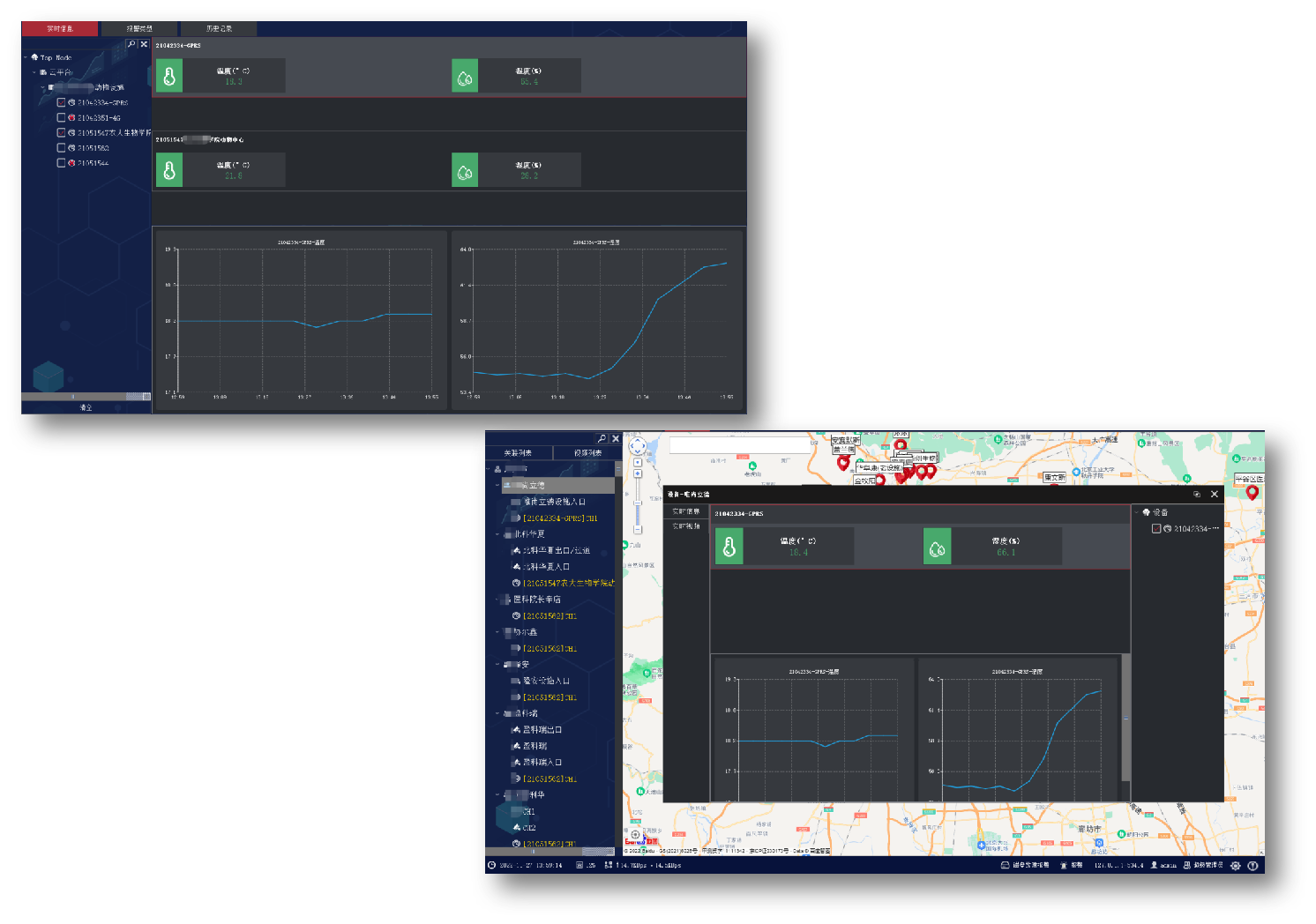Click the help icon in status bar
The height and width of the screenshot is (924, 1316).
click(1252, 866)
